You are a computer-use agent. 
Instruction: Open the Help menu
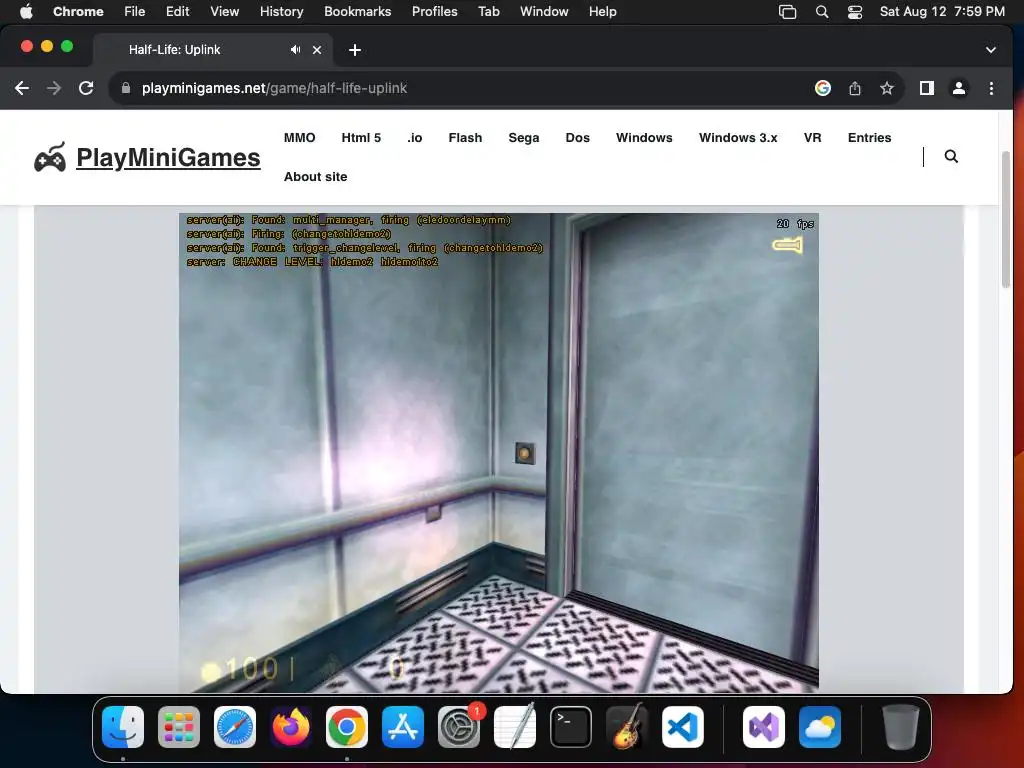tap(602, 12)
